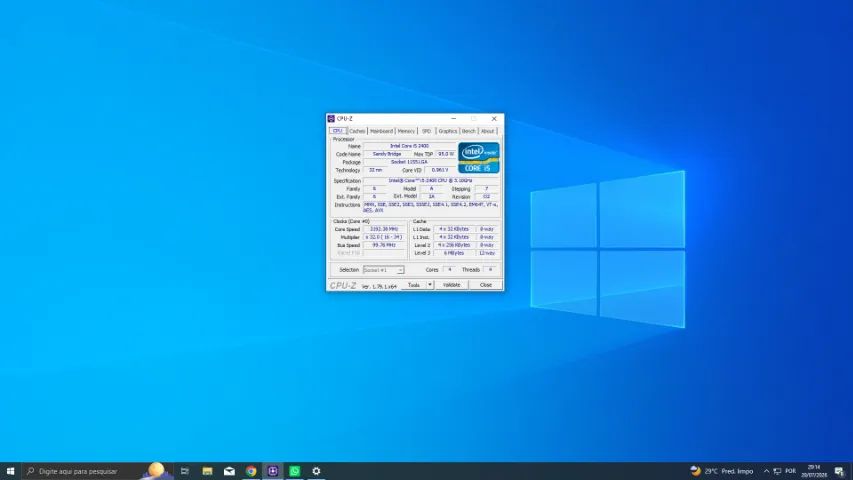853x480 pixels.
Task: Click the Technology value 32 nm
Action: pyautogui.click(x=375, y=170)
